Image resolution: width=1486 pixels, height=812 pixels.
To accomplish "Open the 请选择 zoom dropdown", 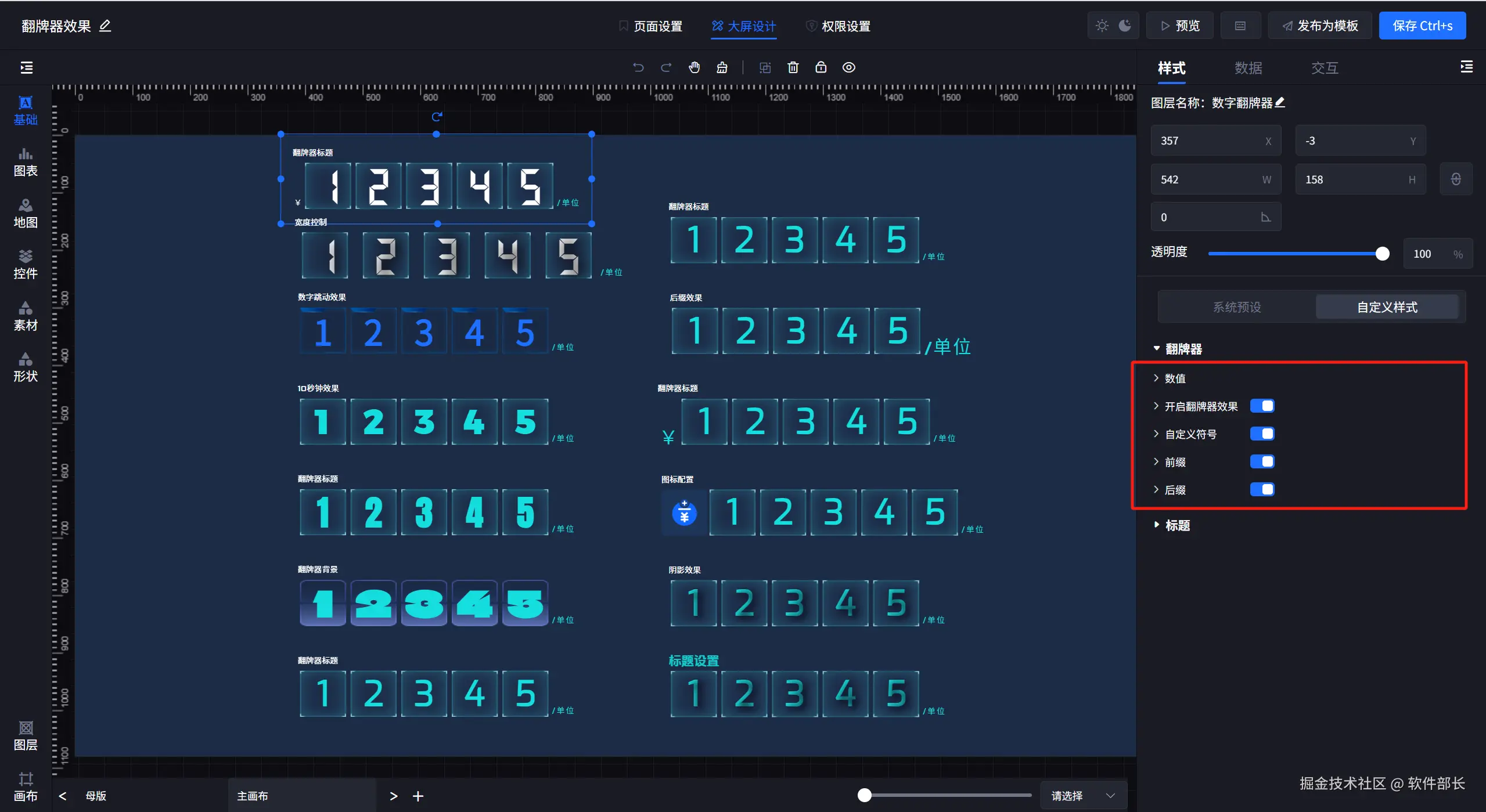I will (1083, 796).
